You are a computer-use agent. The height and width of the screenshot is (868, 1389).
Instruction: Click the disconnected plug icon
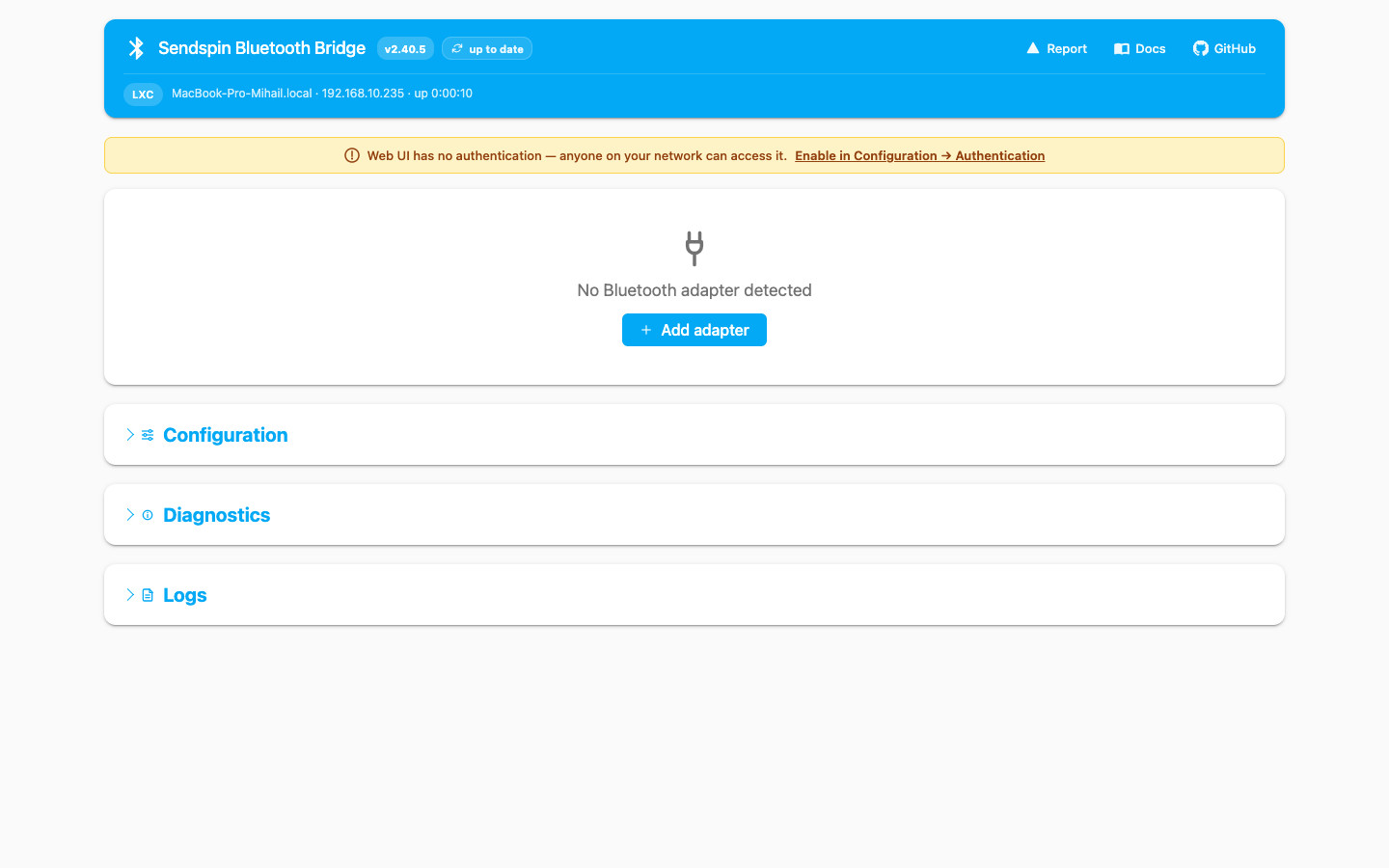[x=694, y=248]
